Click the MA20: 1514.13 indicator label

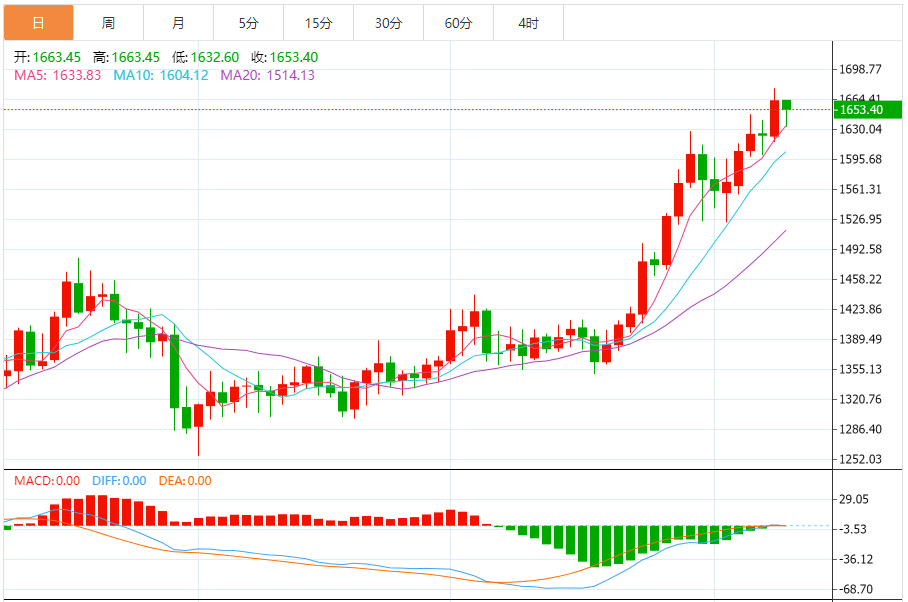(268, 75)
